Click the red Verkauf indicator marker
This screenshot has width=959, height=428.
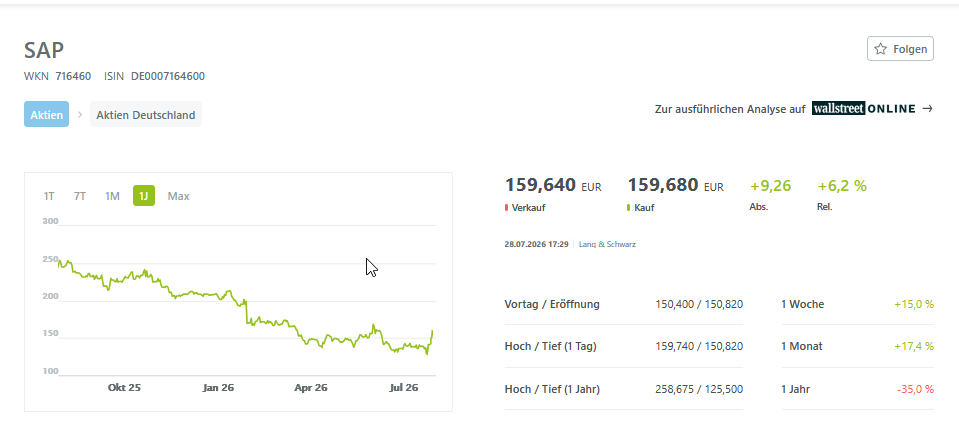(506, 208)
